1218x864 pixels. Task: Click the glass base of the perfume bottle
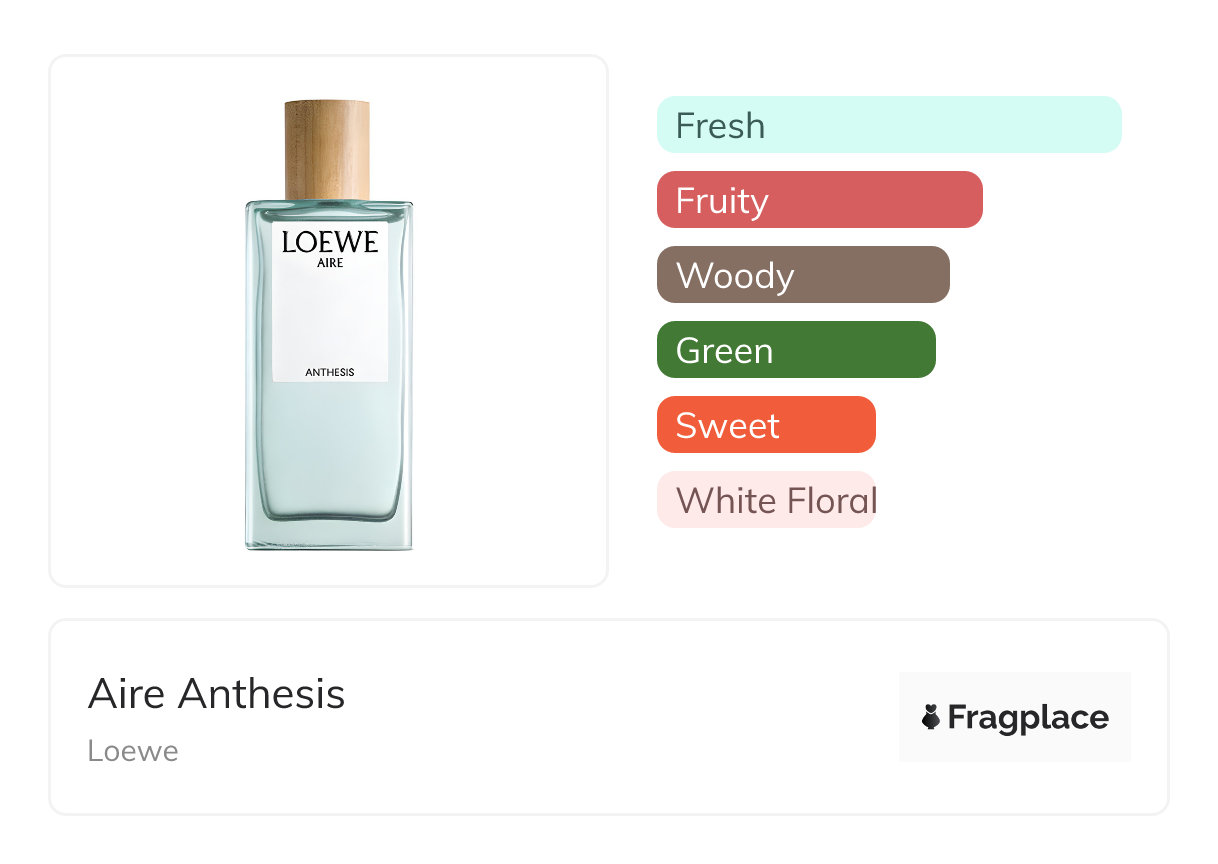pyautogui.click(x=329, y=530)
